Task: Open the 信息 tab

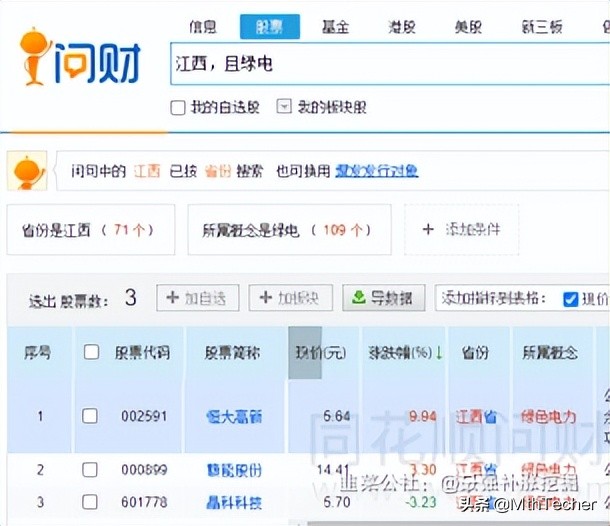Action: tap(203, 27)
